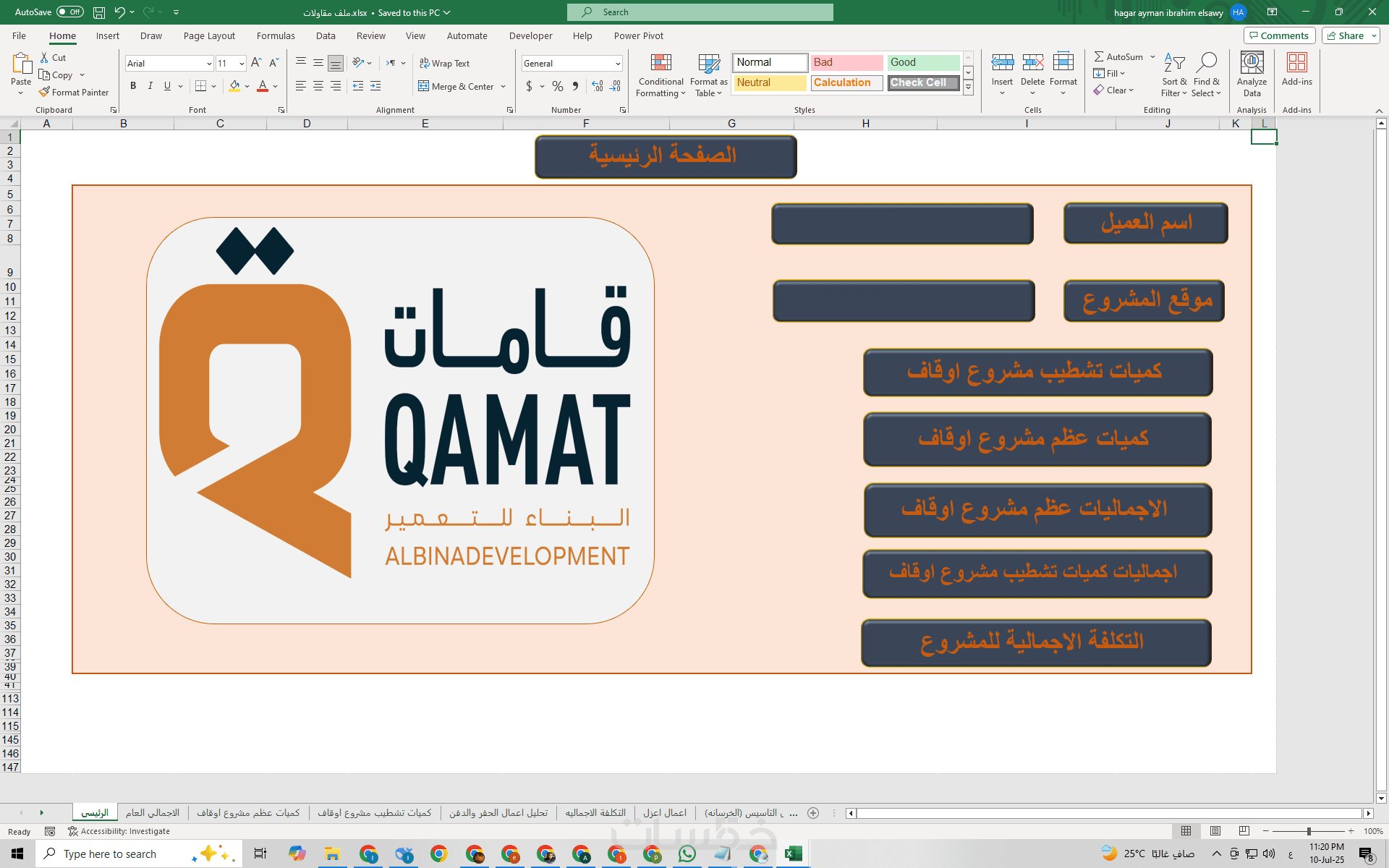Switch to التكلفة الاجماليه sheet tab

(595, 813)
